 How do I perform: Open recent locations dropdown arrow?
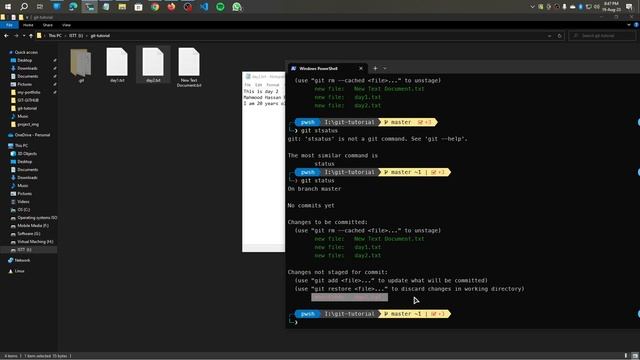click(24, 36)
